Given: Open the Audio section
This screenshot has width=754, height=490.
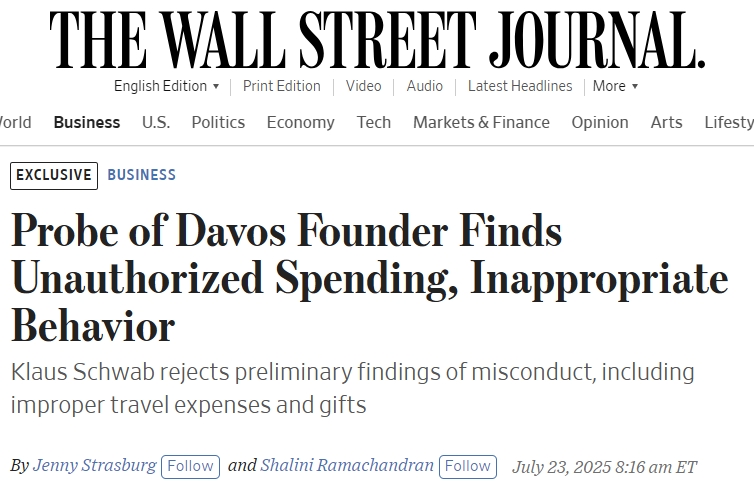Looking at the screenshot, I should (x=424, y=86).
